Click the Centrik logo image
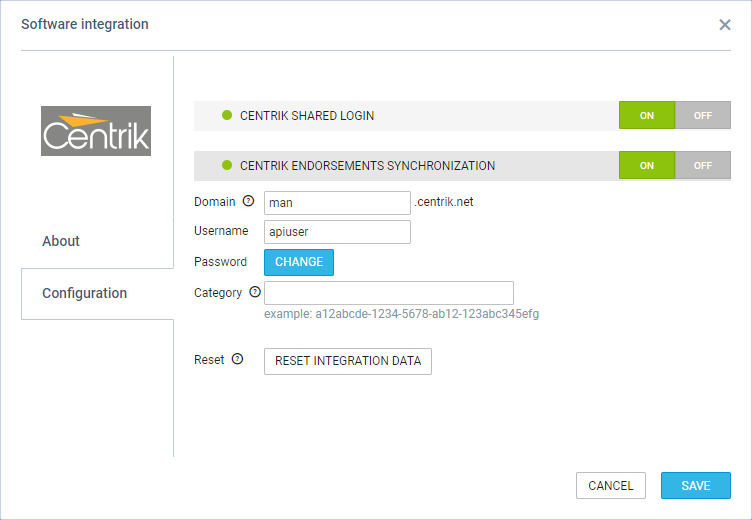The width and height of the screenshot is (752, 520). tap(96, 131)
